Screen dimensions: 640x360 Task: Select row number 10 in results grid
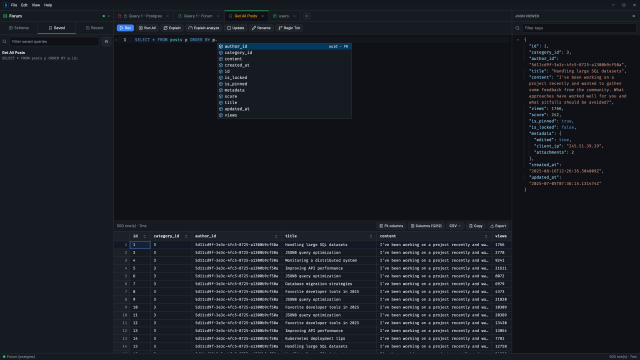click(x=122, y=315)
